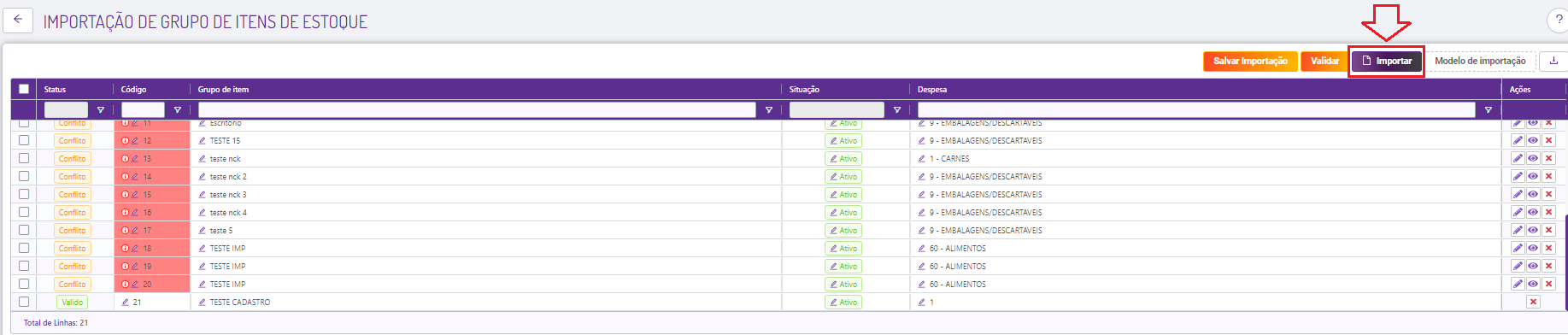The width and height of the screenshot is (1568, 335).
Task: Focus the Código filter text field
Action: click(143, 110)
